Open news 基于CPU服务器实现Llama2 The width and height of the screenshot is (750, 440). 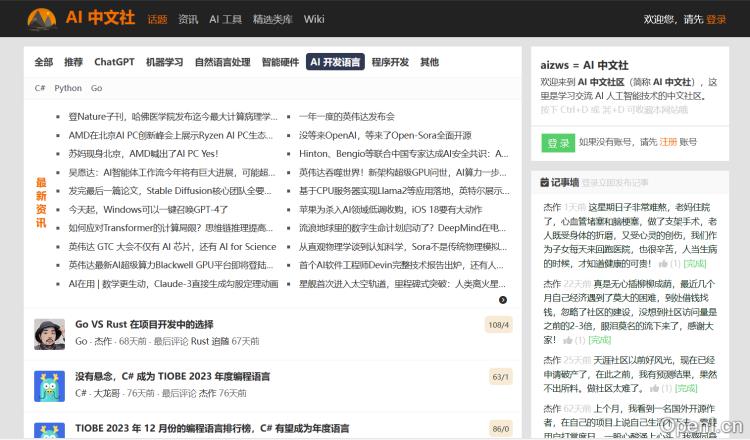tap(404, 191)
